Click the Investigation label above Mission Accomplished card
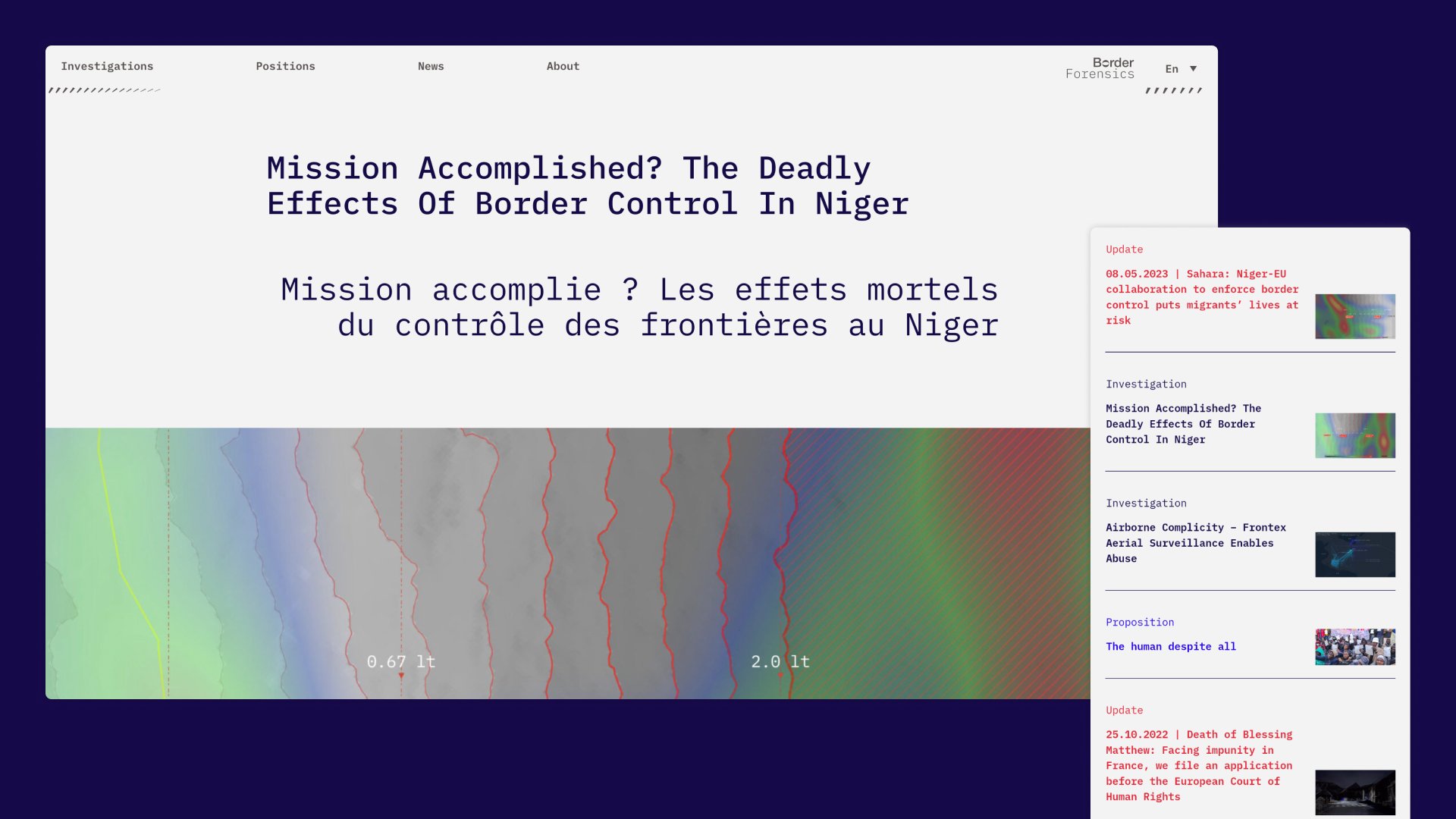The width and height of the screenshot is (1456, 819). (1146, 384)
